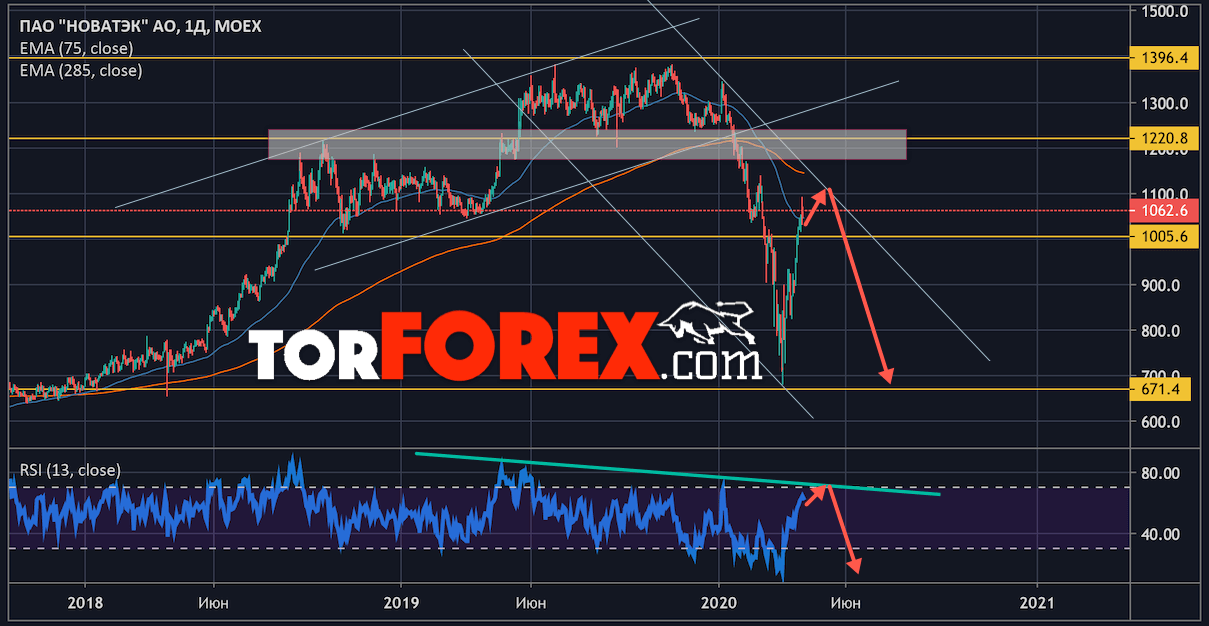This screenshot has height=626, width=1209.
Task: Click the 1220.8 price level label
Action: 1162,139
